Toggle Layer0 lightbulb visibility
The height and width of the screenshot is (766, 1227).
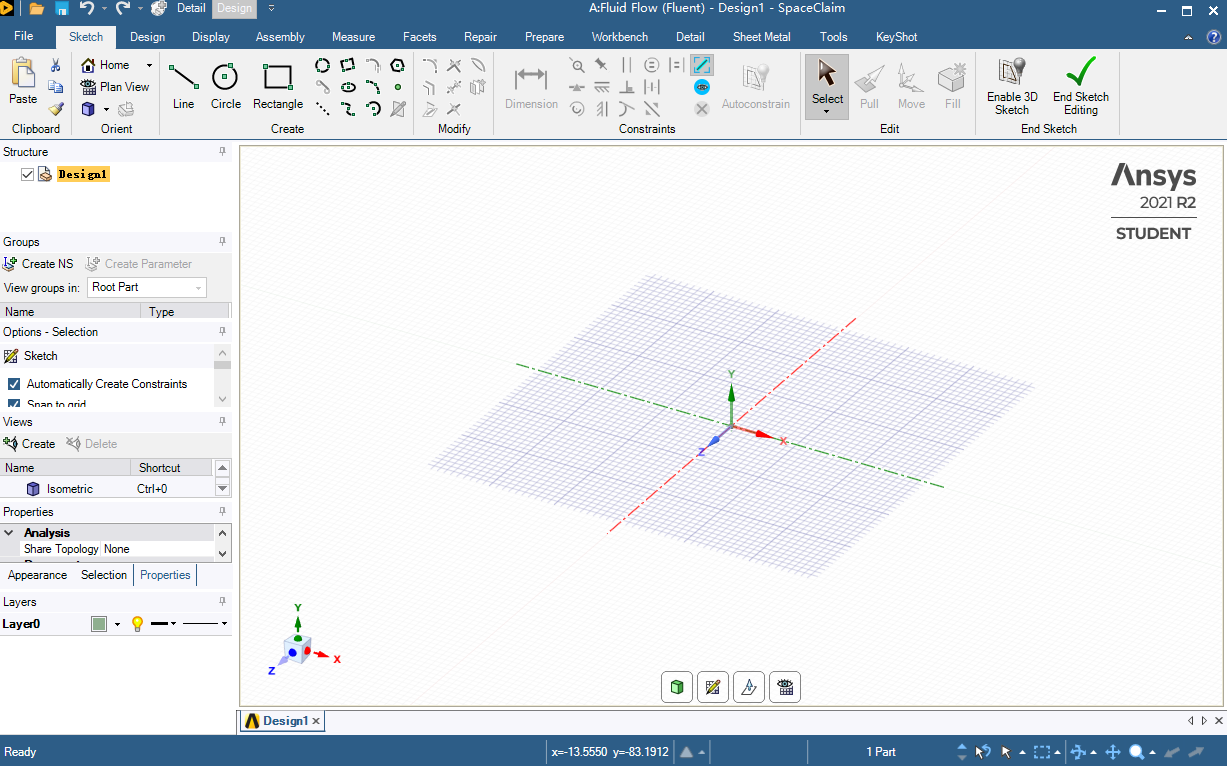138,624
